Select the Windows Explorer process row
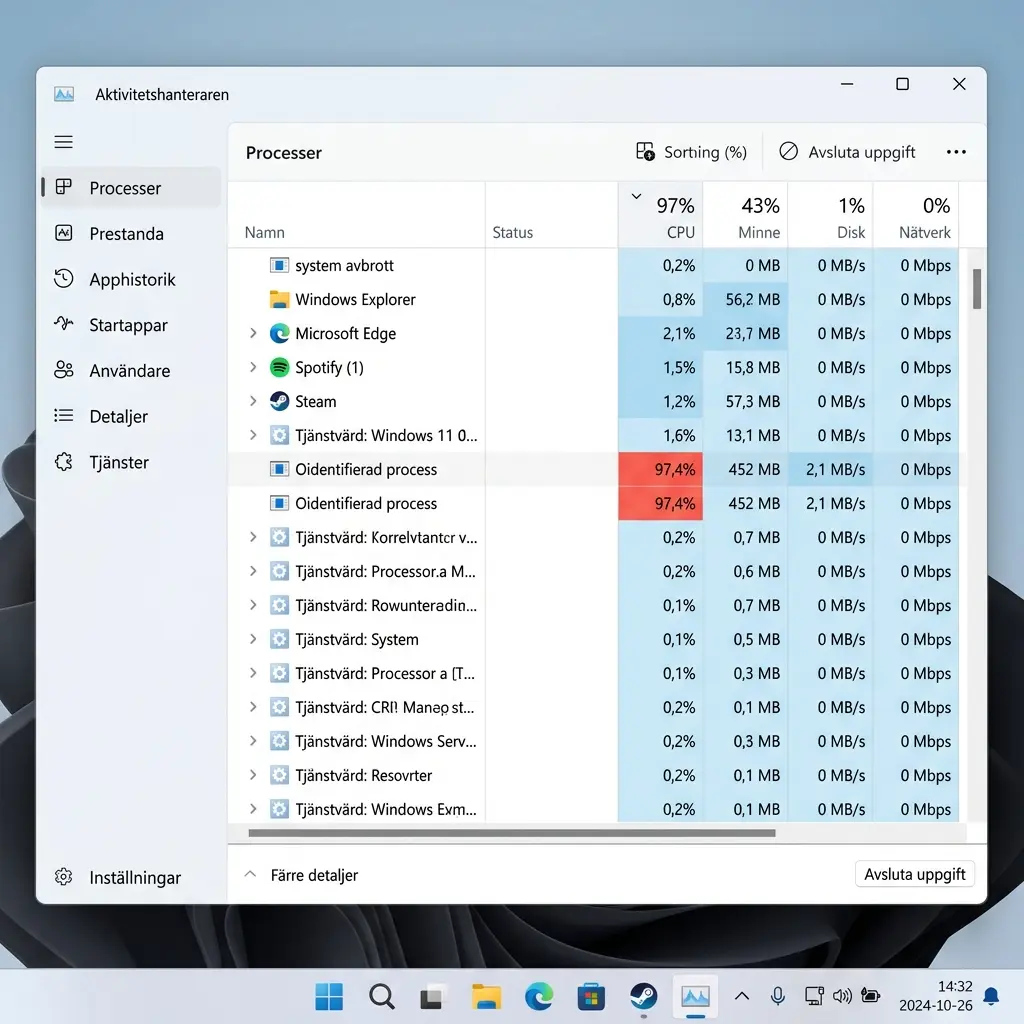 [x=593, y=299]
